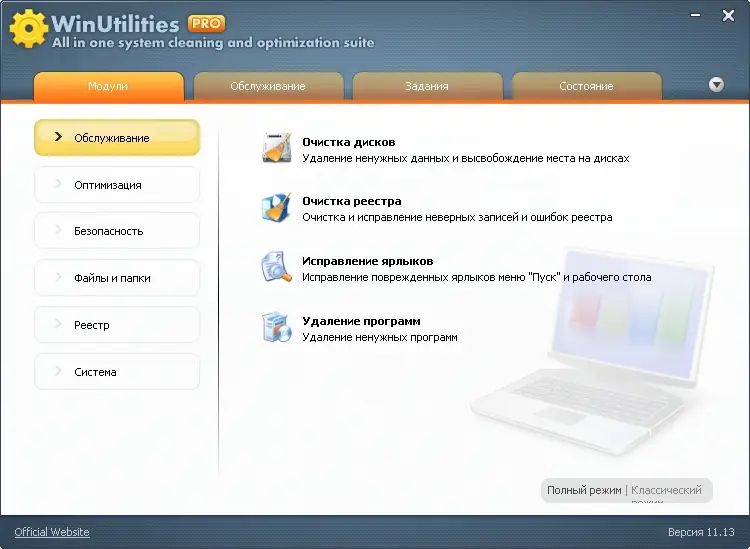Open the Очистка дисков disk broom icon
The width and height of the screenshot is (750, 549).
tap(277, 149)
